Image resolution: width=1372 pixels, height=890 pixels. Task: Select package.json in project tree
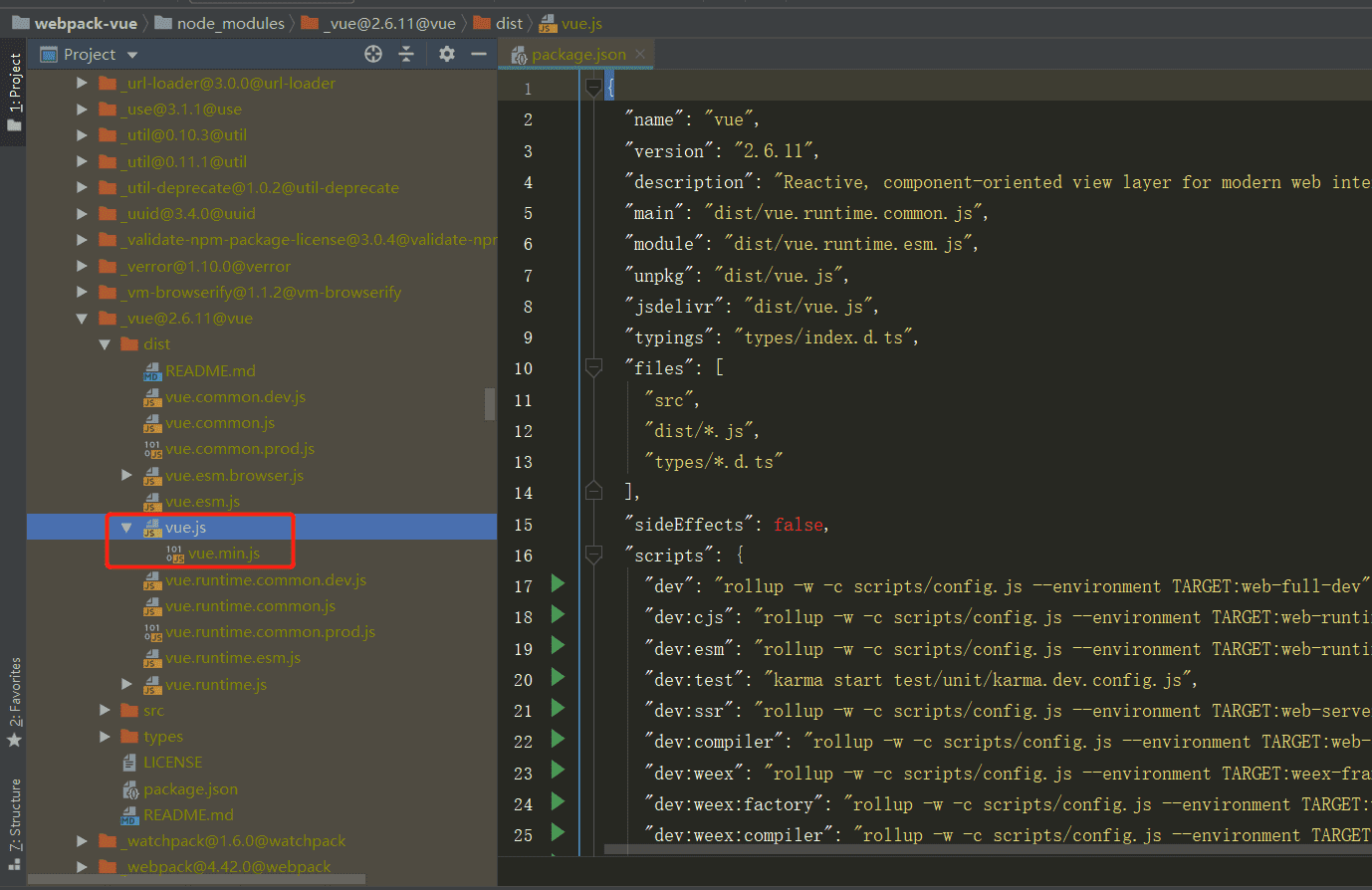pyautogui.click(x=190, y=788)
